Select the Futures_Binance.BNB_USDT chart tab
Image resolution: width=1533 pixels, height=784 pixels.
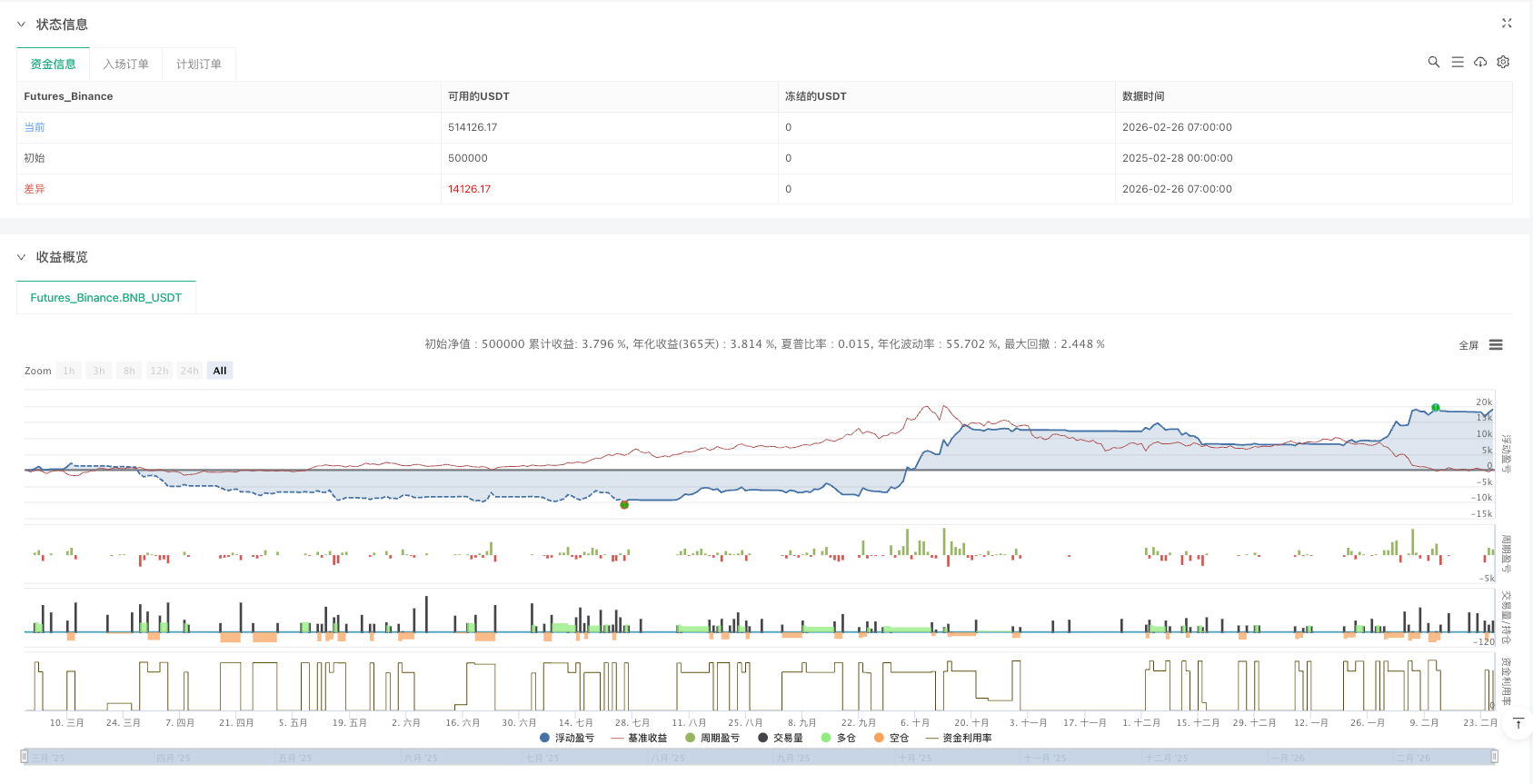pyautogui.click(x=106, y=298)
